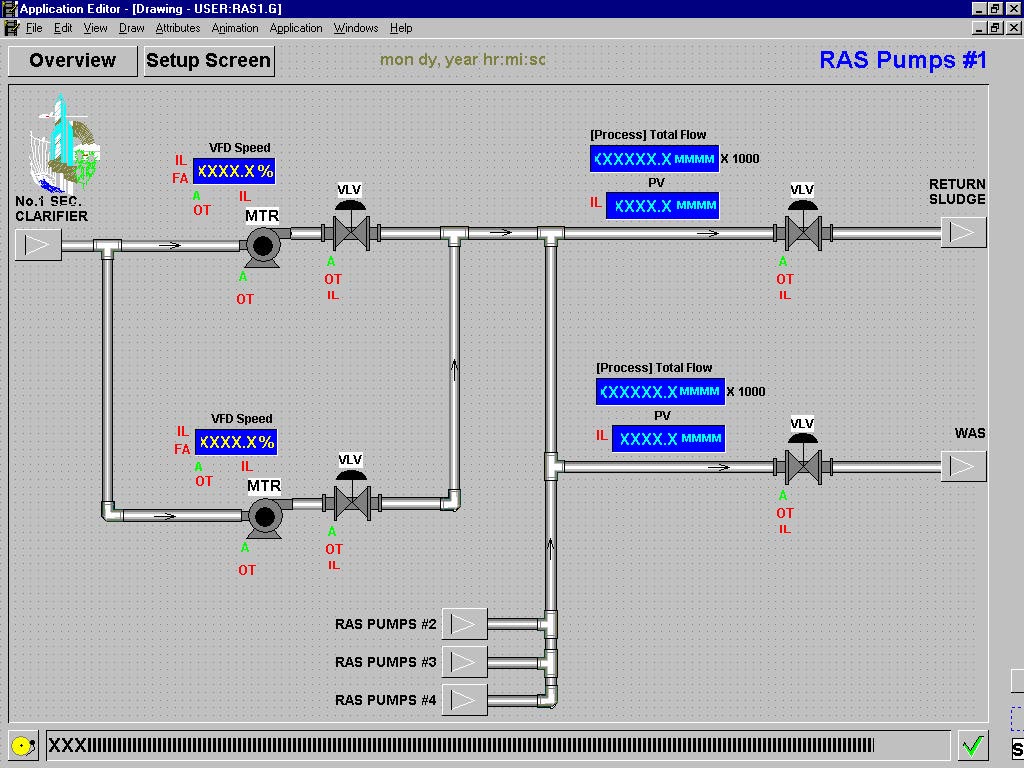The width and height of the screenshot is (1024, 768).
Task: Open the Setup Screen
Action: click(x=209, y=61)
